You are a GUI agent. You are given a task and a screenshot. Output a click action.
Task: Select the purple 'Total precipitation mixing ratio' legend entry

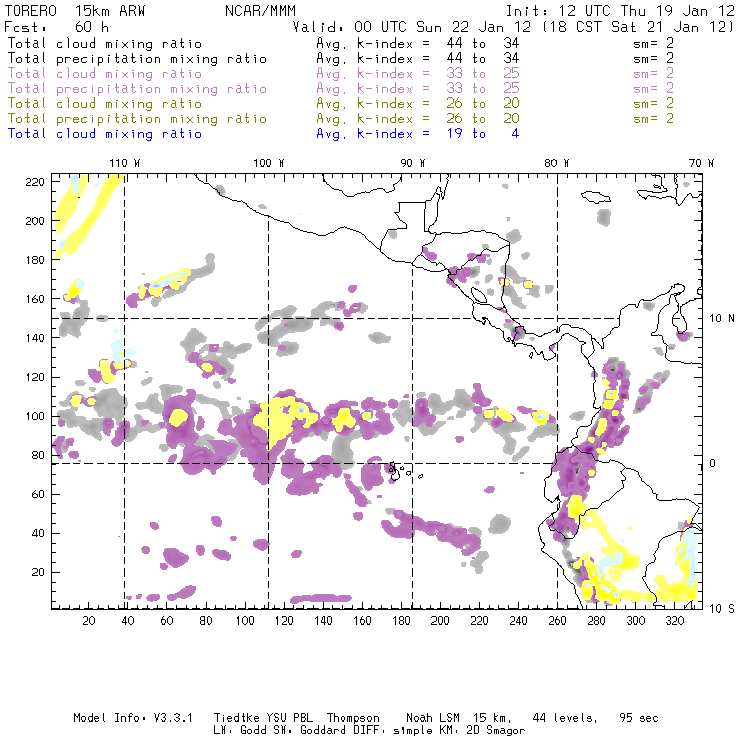click(x=137, y=89)
